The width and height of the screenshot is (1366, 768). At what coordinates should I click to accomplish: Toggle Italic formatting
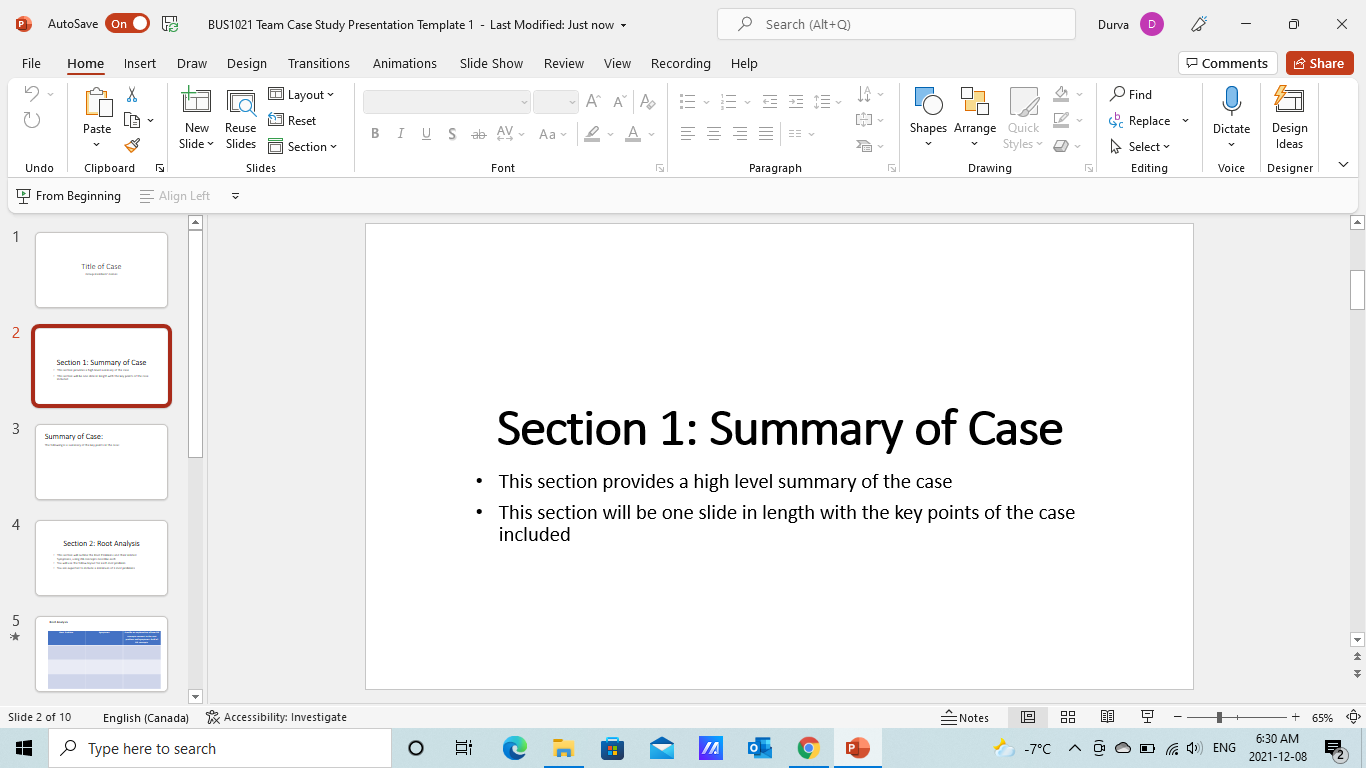401,134
